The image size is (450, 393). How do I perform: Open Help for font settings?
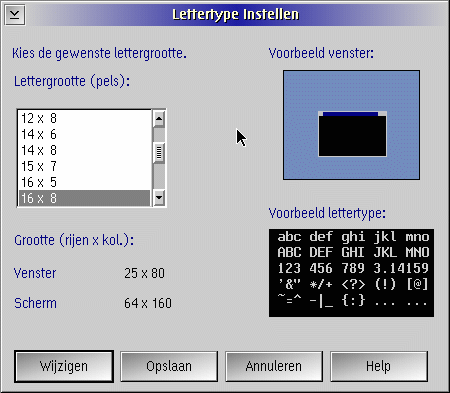coord(379,366)
